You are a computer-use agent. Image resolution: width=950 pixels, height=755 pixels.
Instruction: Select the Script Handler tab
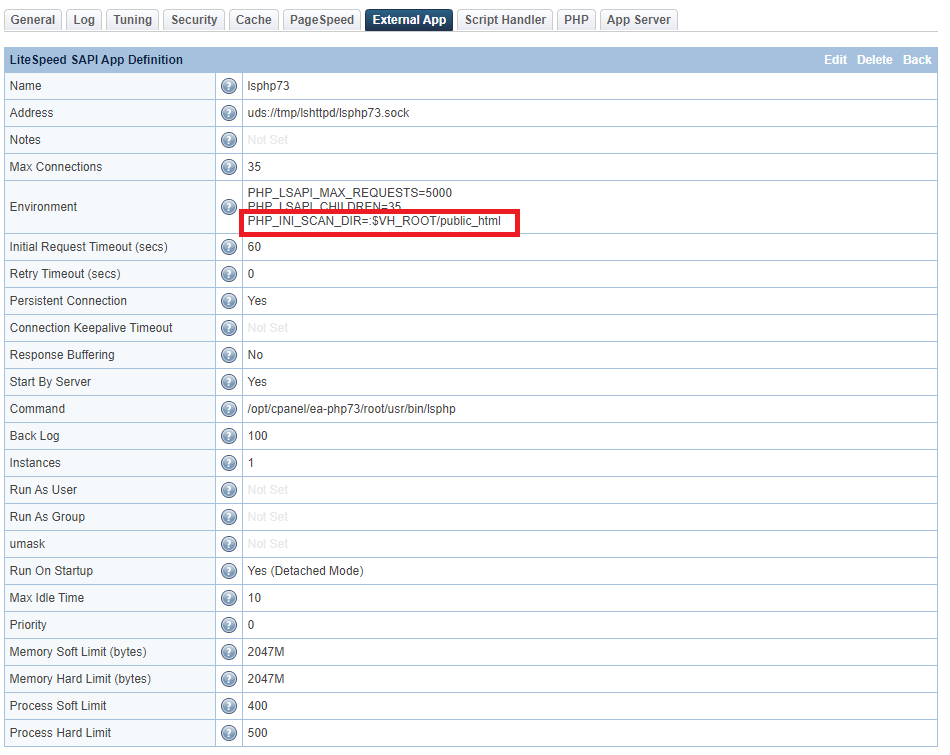[x=505, y=20]
